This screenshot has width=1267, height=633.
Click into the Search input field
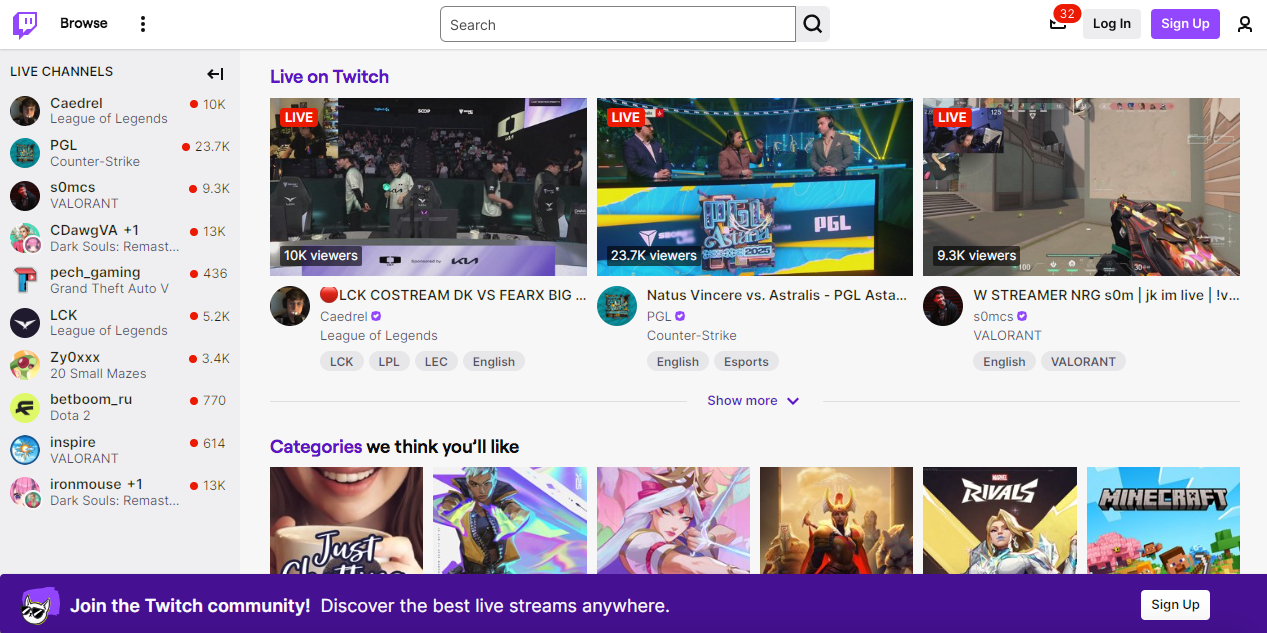click(x=617, y=25)
